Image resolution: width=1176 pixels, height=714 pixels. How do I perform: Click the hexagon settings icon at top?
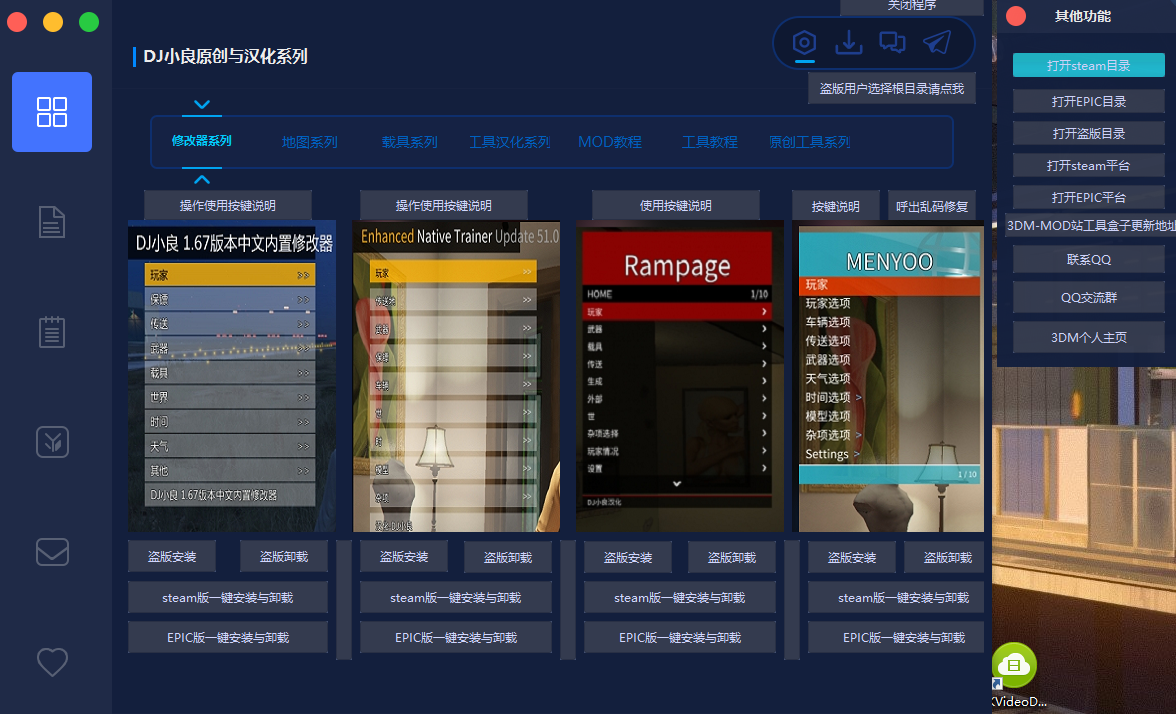tap(805, 42)
